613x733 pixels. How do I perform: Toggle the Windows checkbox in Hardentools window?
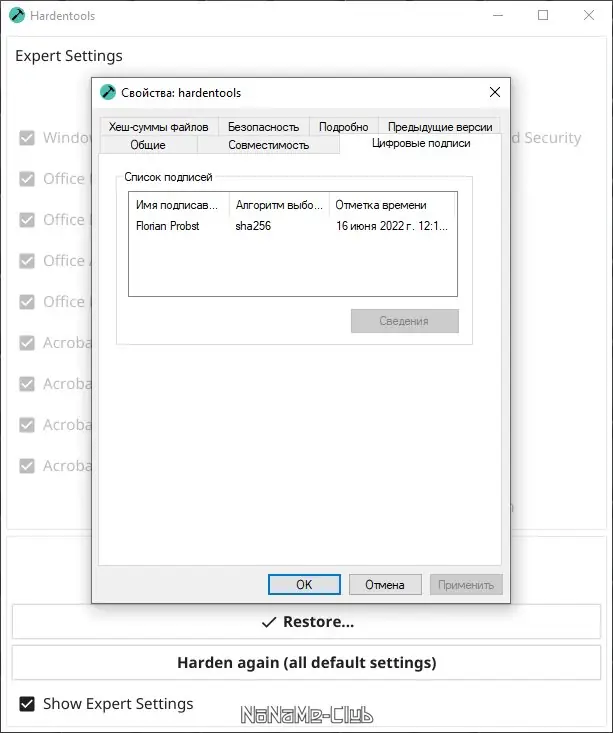pos(27,137)
